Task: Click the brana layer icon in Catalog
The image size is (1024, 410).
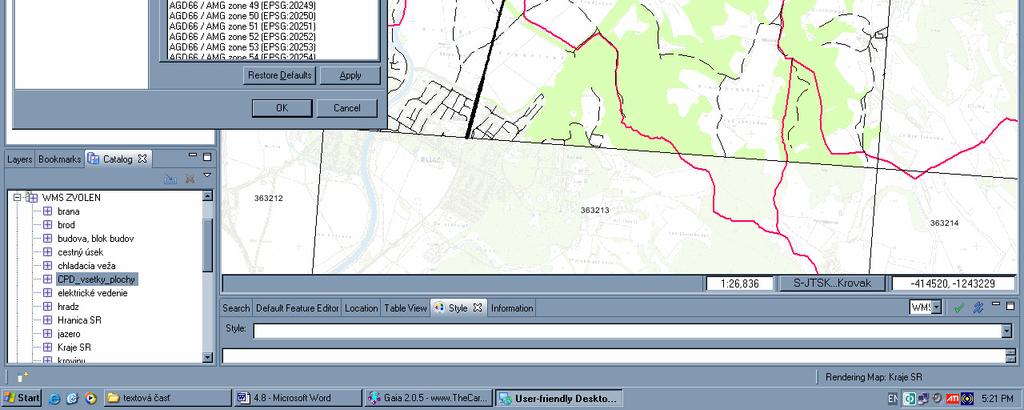Action: [47, 211]
